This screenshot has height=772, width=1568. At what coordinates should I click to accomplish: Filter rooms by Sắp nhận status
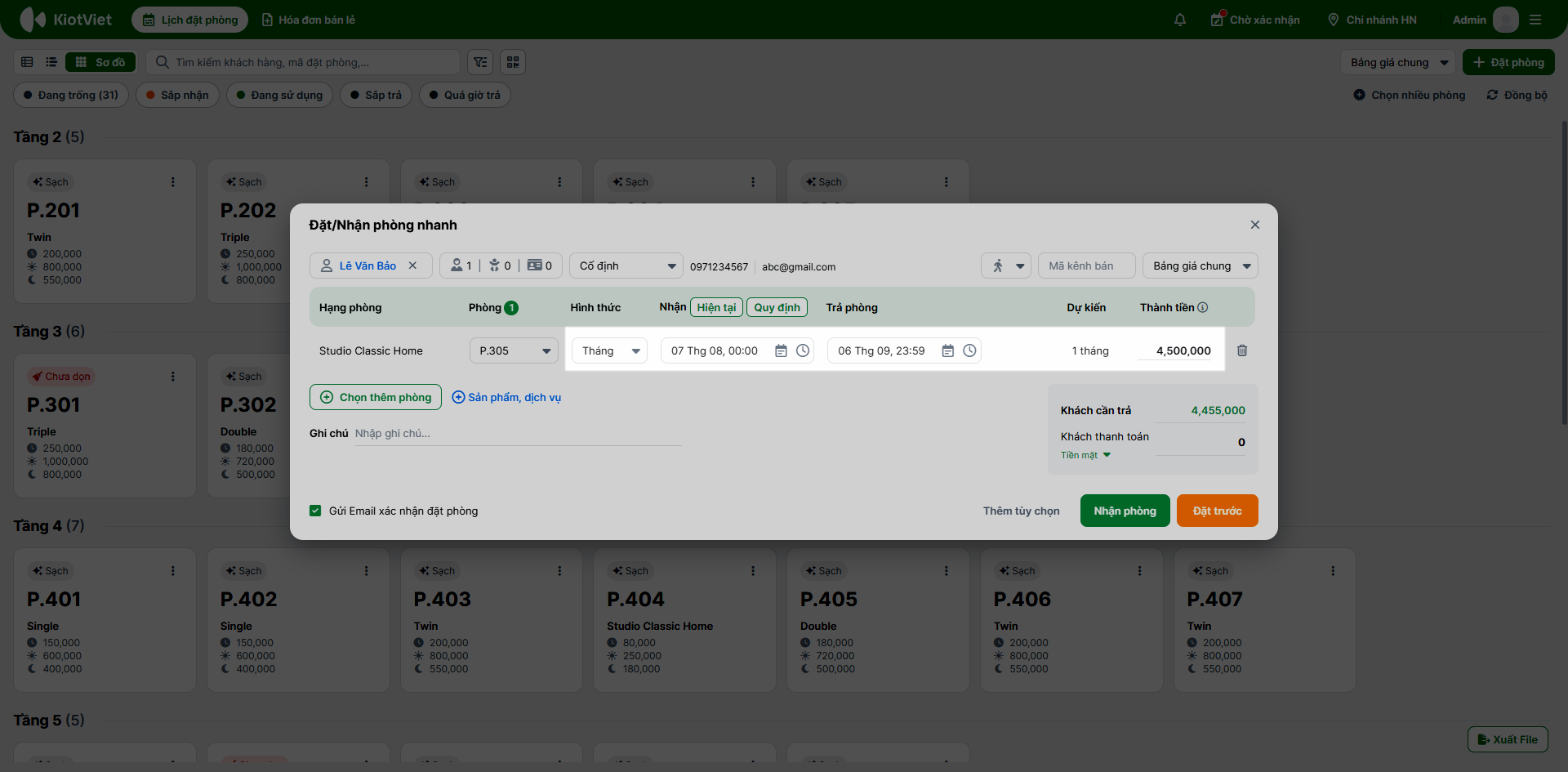[177, 95]
